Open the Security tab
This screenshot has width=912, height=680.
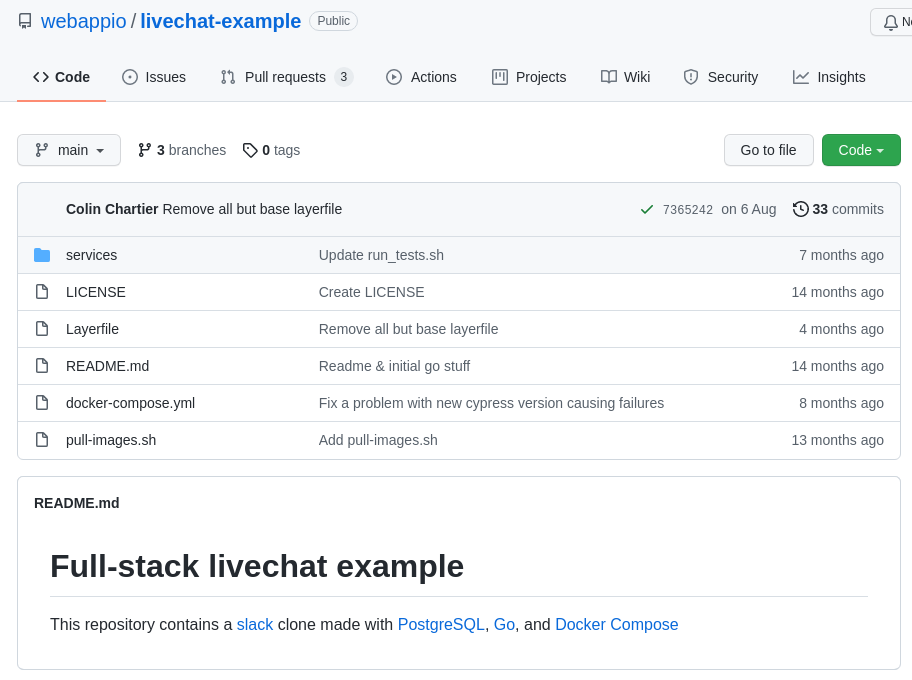pyautogui.click(x=721, y=77)
